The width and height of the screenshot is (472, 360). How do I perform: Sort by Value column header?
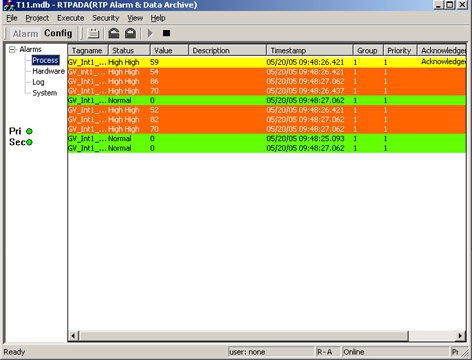click(x=169, y=50)
